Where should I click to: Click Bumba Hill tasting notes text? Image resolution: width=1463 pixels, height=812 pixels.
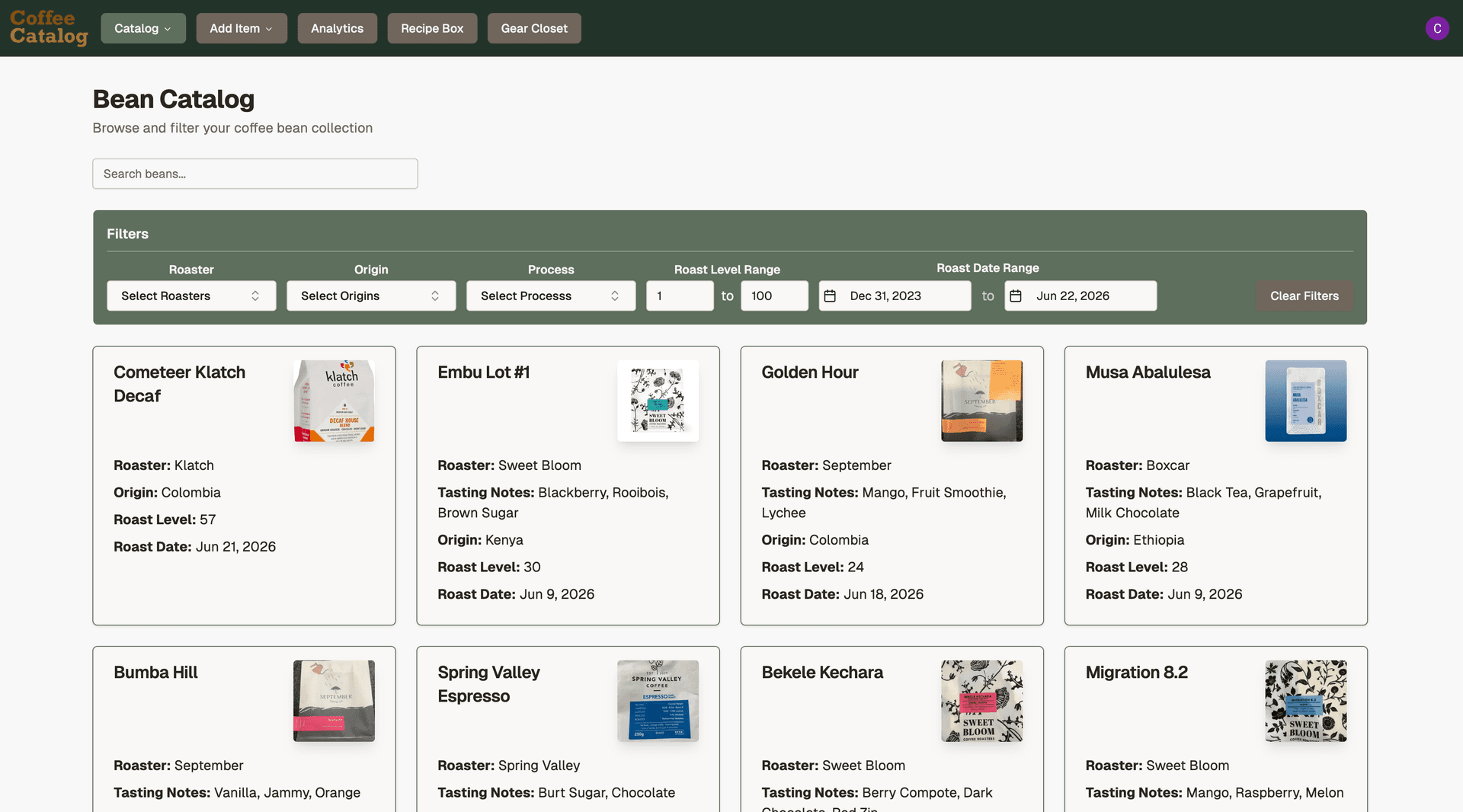pyautogui.click(x=237, y=793)
